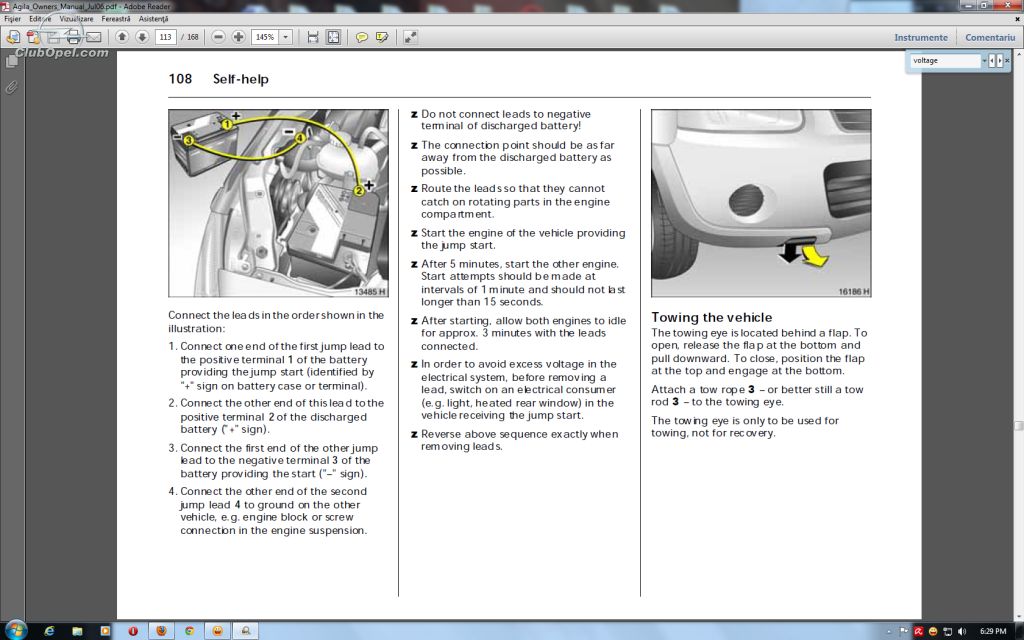
Task: Zoom out with the minus button
Action: [x=219, y=37]
